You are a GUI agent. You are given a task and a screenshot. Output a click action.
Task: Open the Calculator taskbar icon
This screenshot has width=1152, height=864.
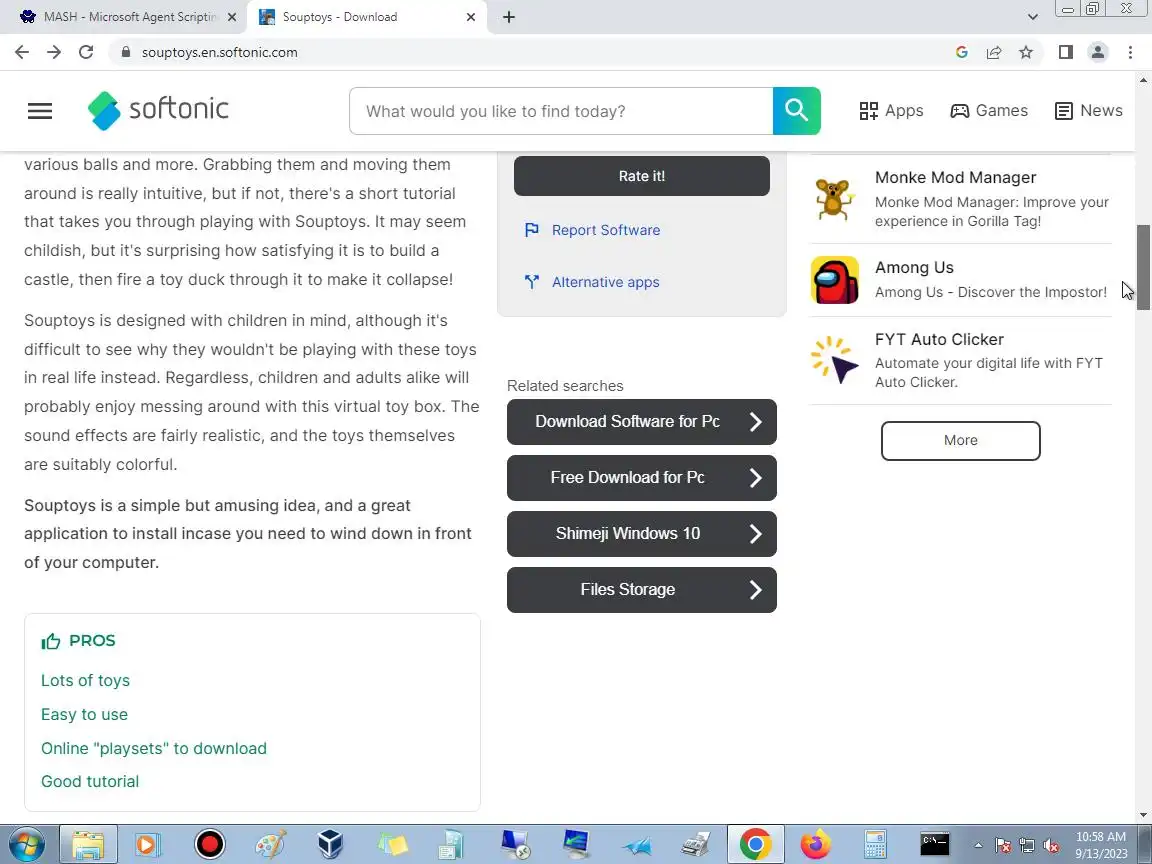875,844
